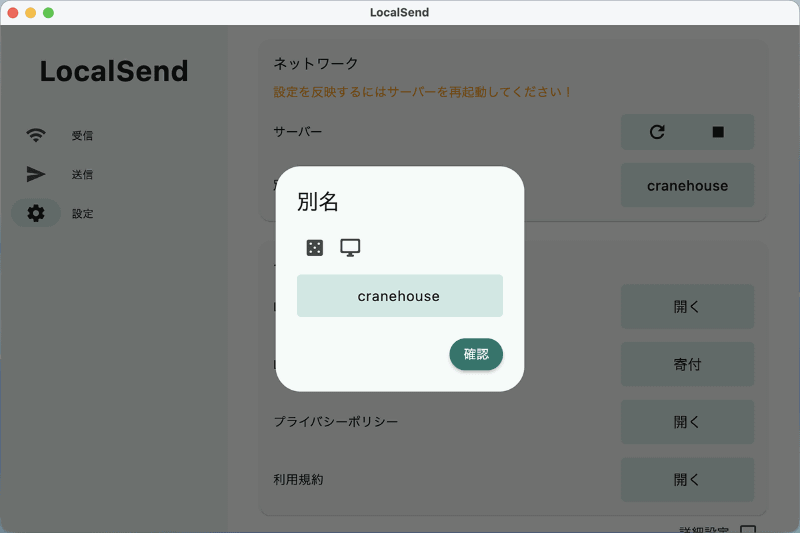Click the LocalSend logo text in sidebar
The height and width of the screenshot is (533, 800).
pyautogui.click(x=114, y=71)
